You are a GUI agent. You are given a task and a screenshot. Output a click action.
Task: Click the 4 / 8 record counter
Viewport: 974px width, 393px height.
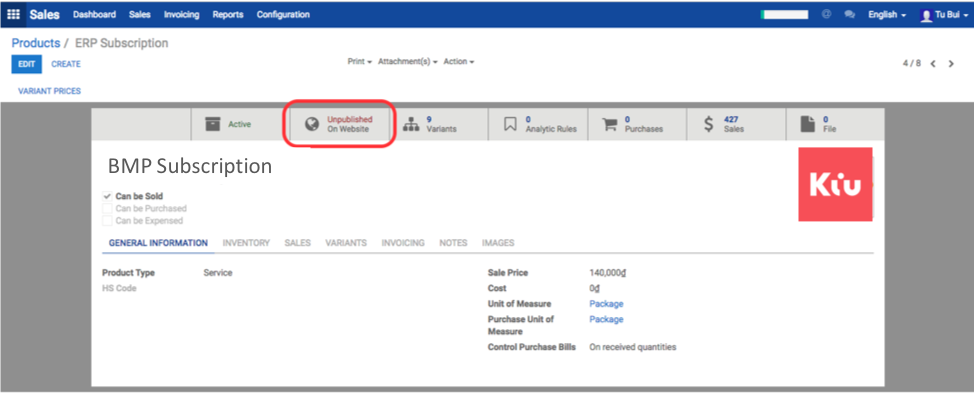pyautogui.click(x=912, y=63)
